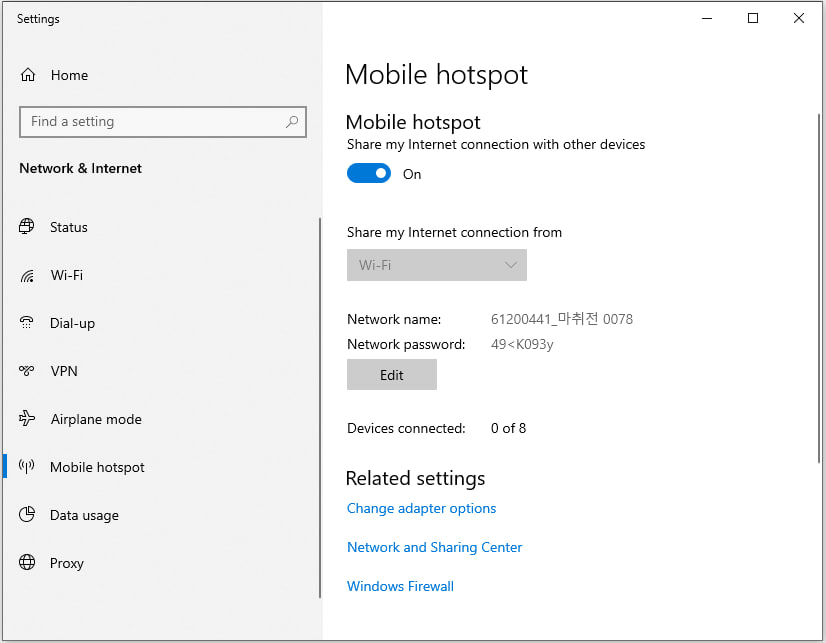The width and height of the screenshot is (826, 643).
Task: Click the Proxy globe icon
Action: pos(27,562)
